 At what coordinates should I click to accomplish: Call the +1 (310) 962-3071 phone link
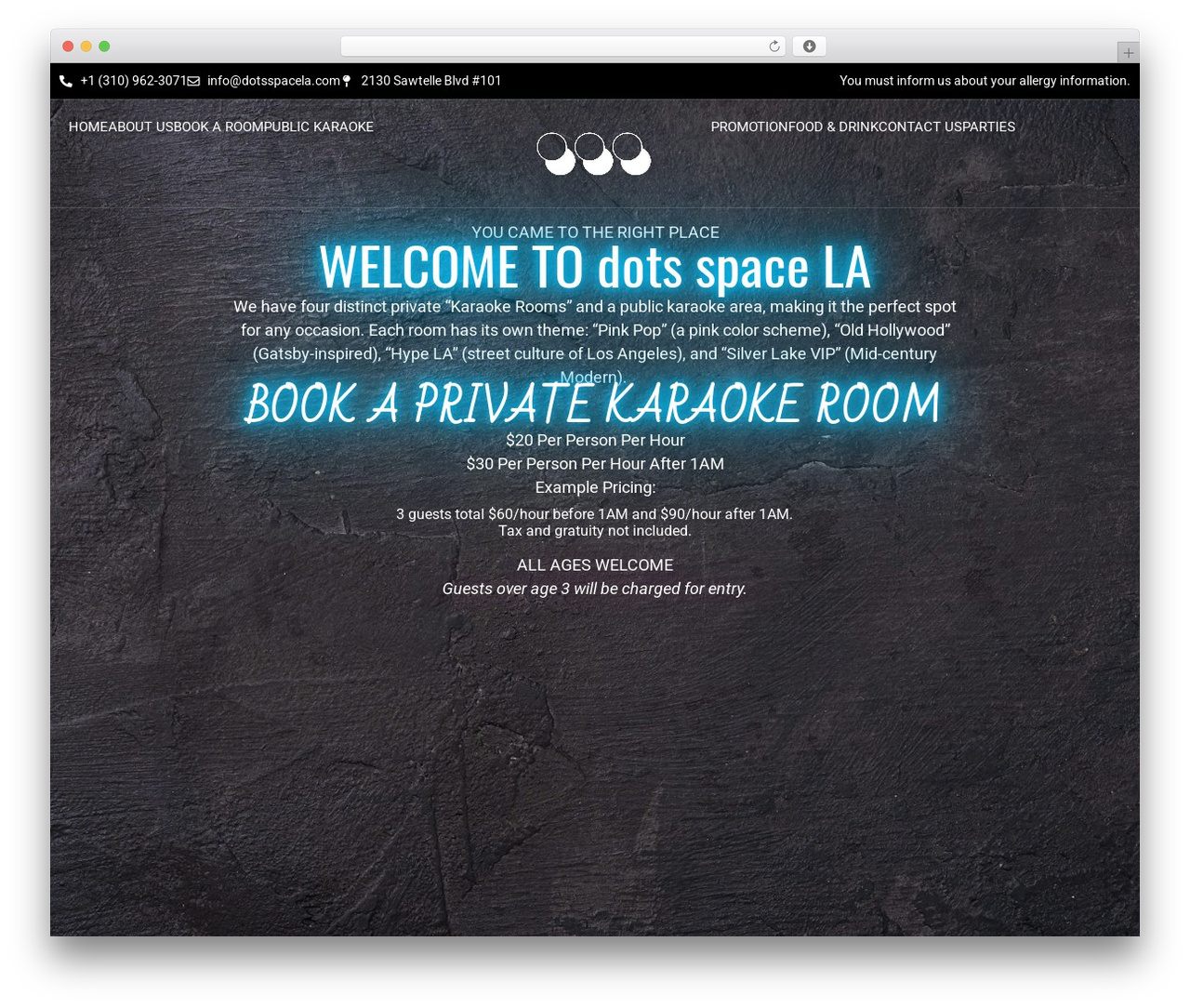point(134,81)
